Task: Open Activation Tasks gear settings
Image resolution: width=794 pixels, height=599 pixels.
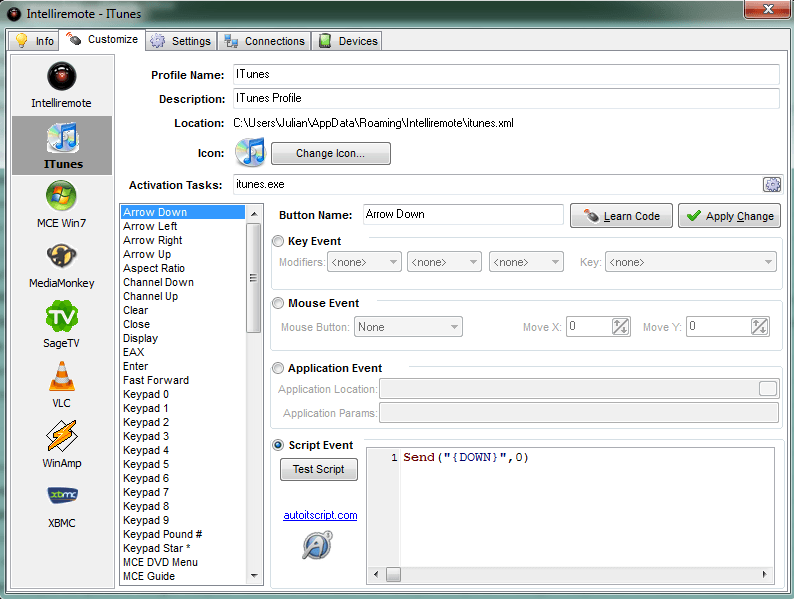Action: point(772,184)
